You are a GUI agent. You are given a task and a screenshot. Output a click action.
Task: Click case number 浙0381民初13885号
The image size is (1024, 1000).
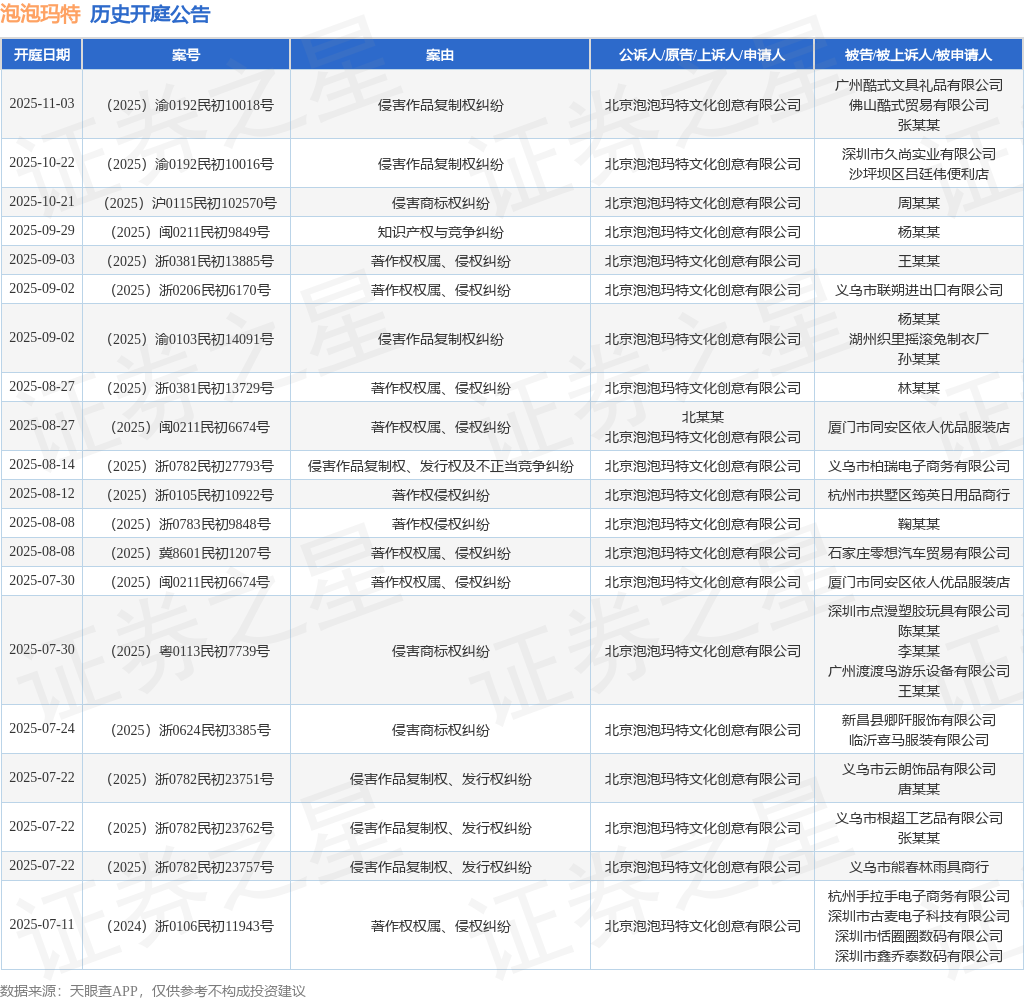pyautogui.click(x=190, y=261)
